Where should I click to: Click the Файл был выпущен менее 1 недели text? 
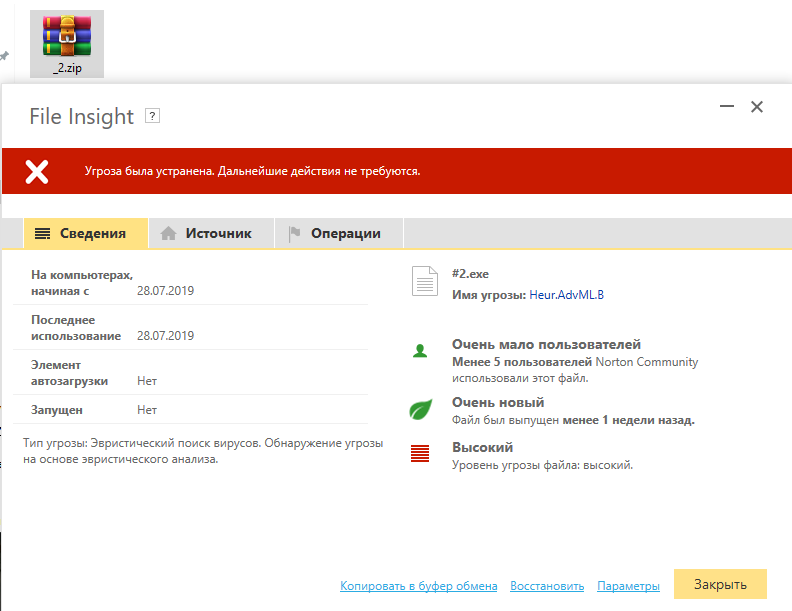pos(573,420)
